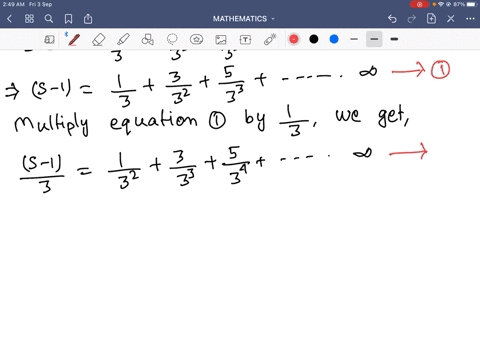
Task: Select the Eraser tool
Action: pos(99,40)
